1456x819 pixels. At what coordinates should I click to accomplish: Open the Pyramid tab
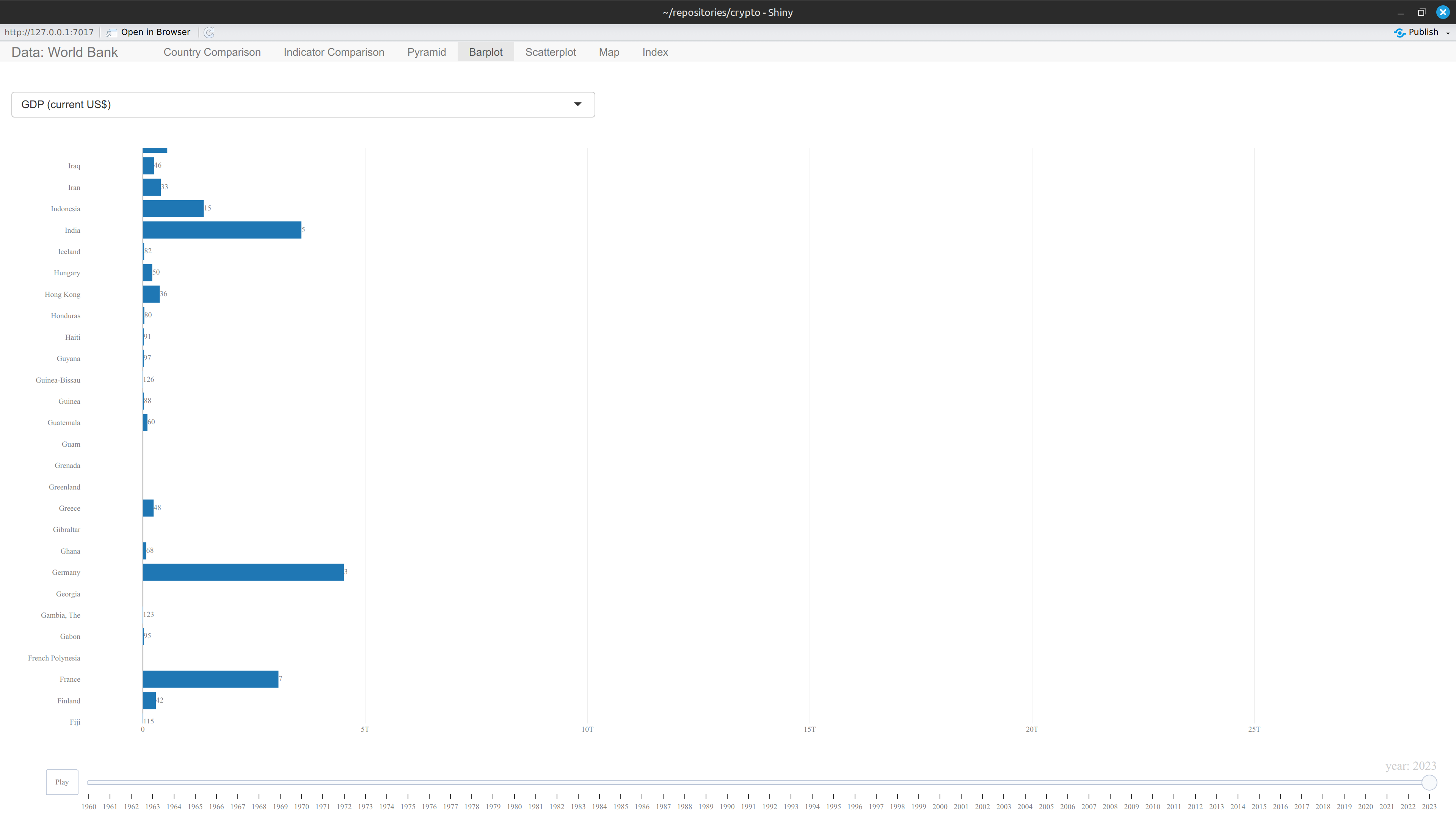click(427, 52)
